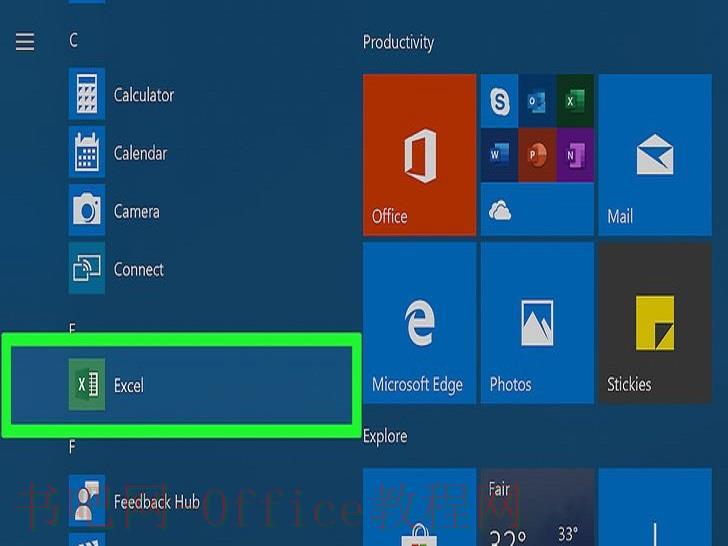728x546 pixels.
Task: Open Outlook from the Office folder tile
Action: point(537,100)
